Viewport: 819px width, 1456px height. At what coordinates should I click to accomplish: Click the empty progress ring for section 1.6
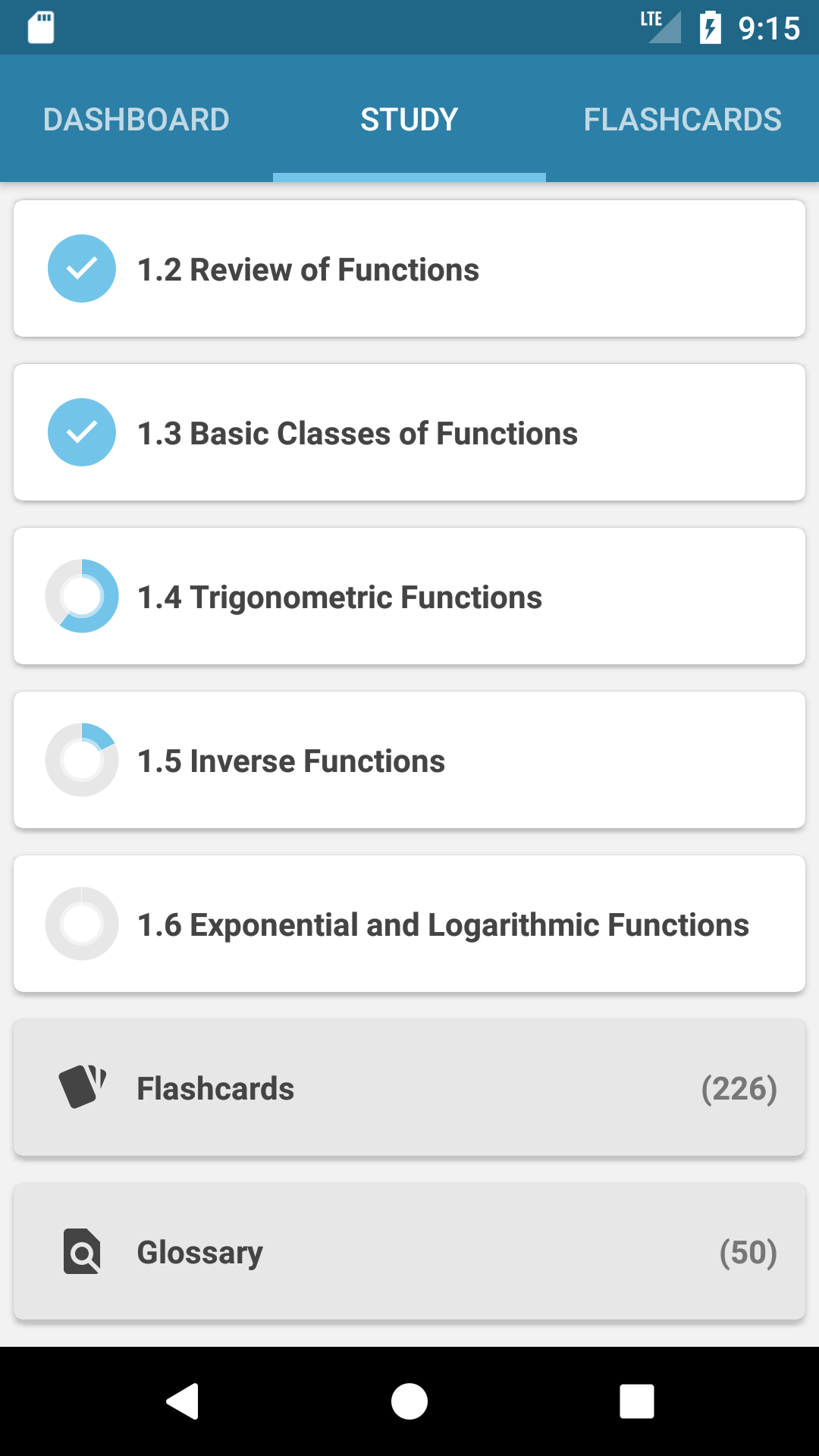(x=82, y=924)
